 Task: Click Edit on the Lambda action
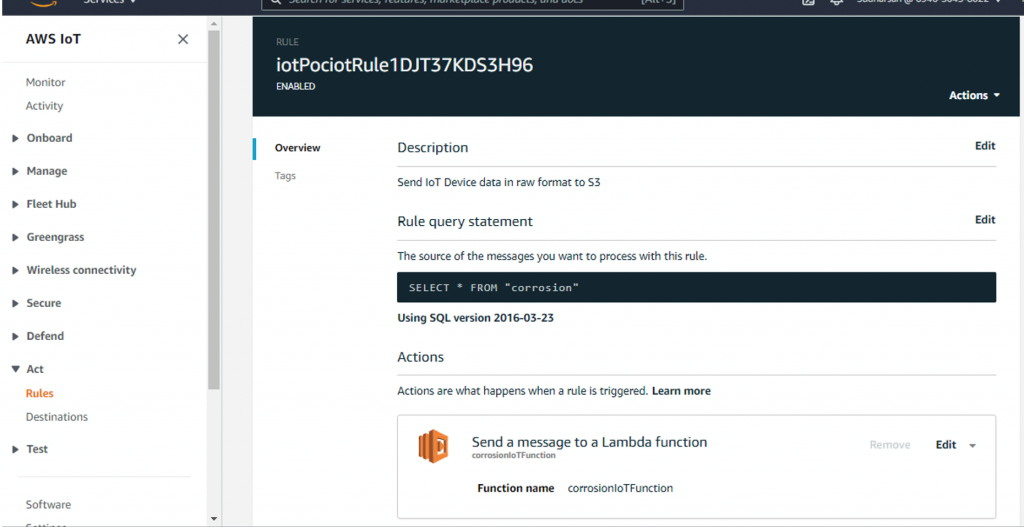[x=946, y=445]
